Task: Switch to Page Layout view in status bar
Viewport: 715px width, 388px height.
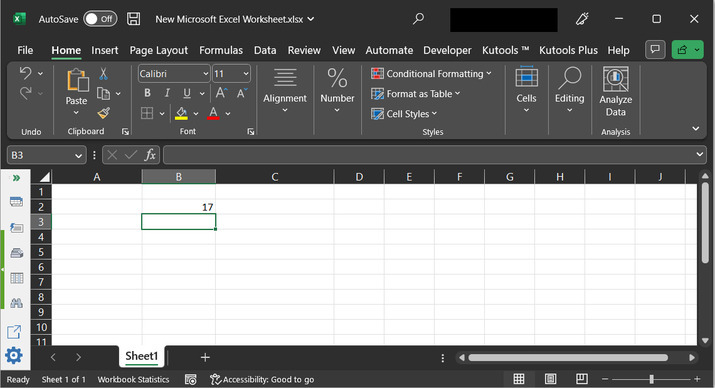Action: coord(550,379)
